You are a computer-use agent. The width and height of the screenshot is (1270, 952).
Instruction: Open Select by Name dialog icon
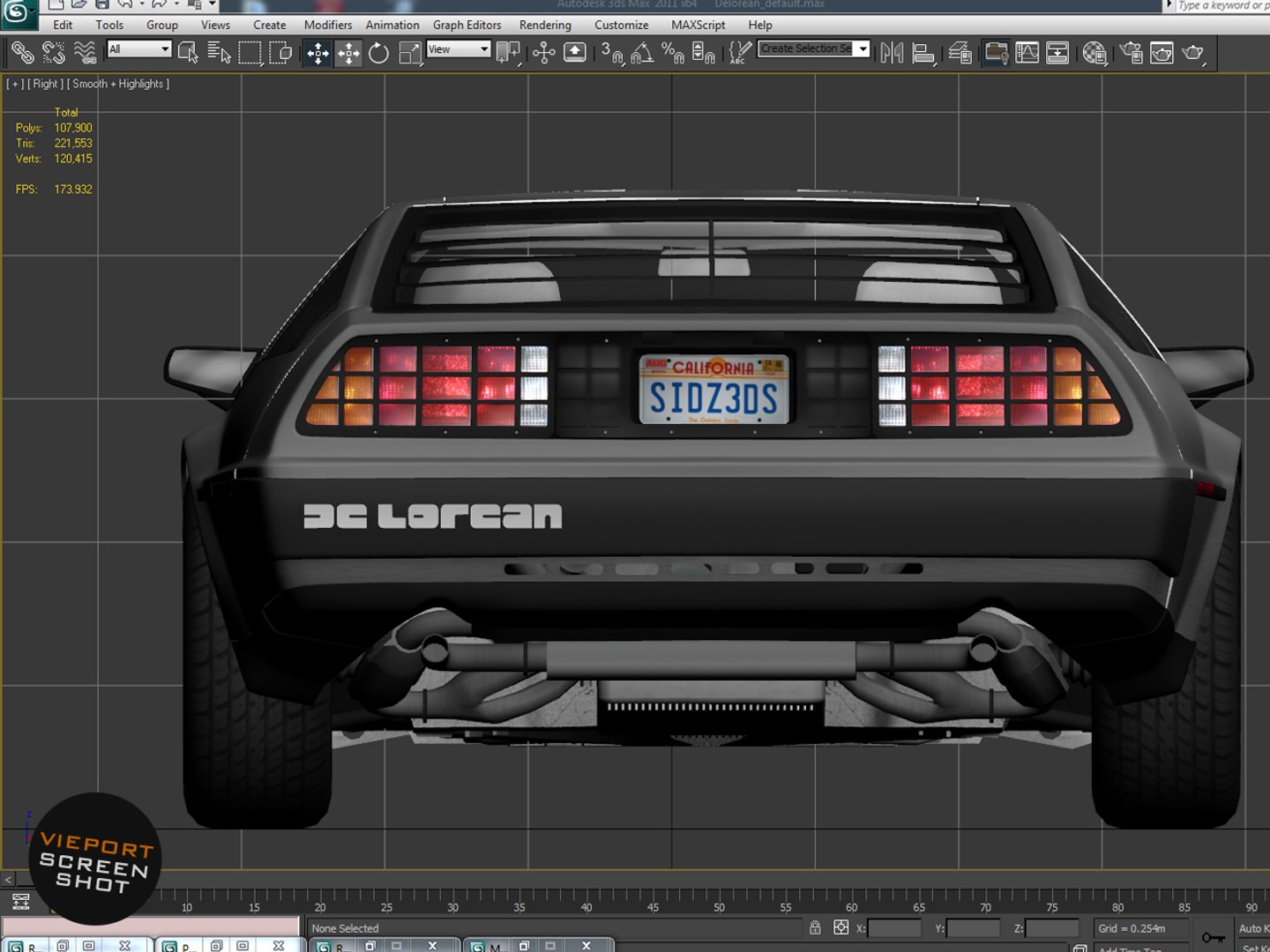219,53
